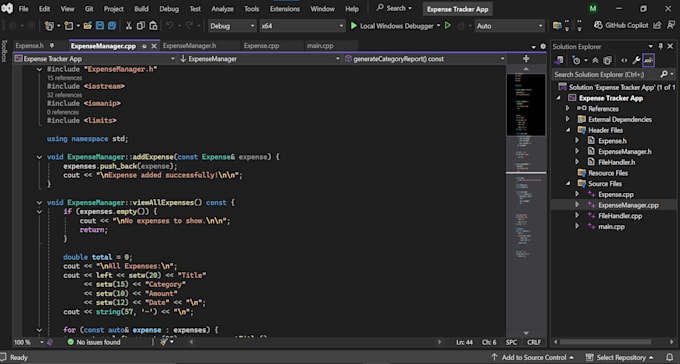The width and height of the screenshot is (680, 364).
Task: Expand the References node
Action: click(x=568, y=108)
